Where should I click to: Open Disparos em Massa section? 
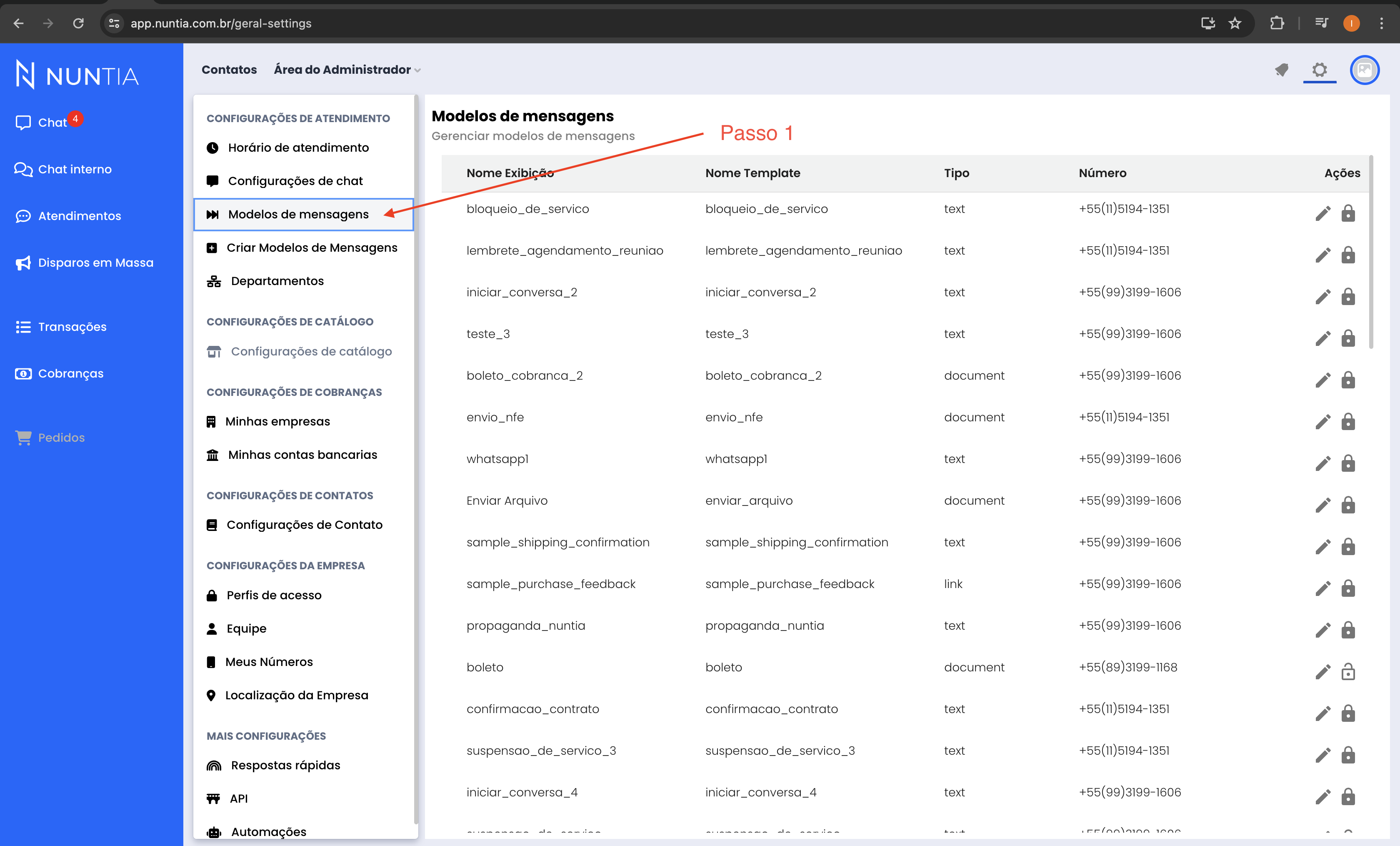pyautogui.click(x=96, y=262)
